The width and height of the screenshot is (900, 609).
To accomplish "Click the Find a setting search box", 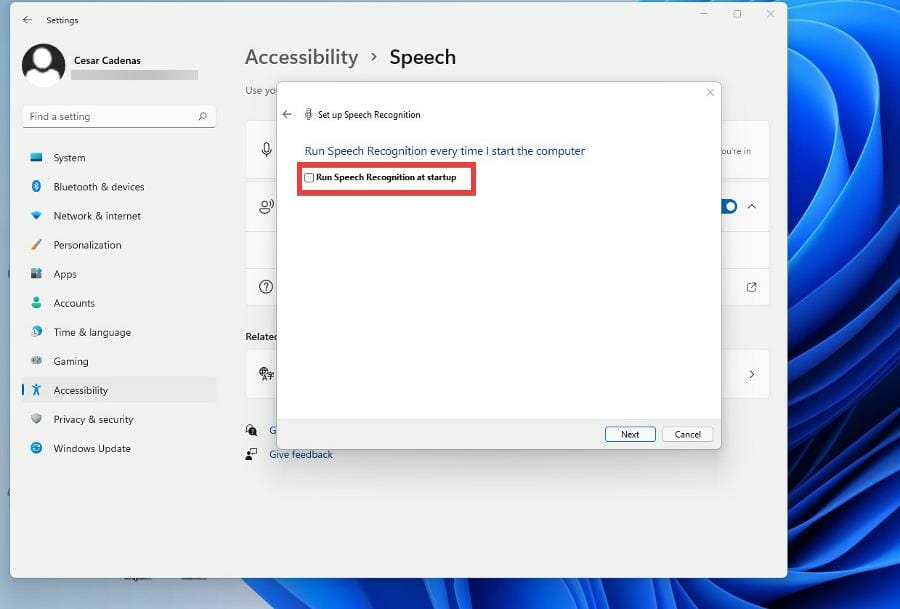I will [x=118, y=116].
